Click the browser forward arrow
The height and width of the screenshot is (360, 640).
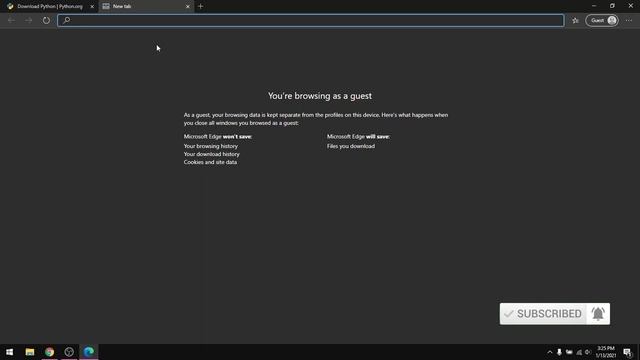pos(29,20)
